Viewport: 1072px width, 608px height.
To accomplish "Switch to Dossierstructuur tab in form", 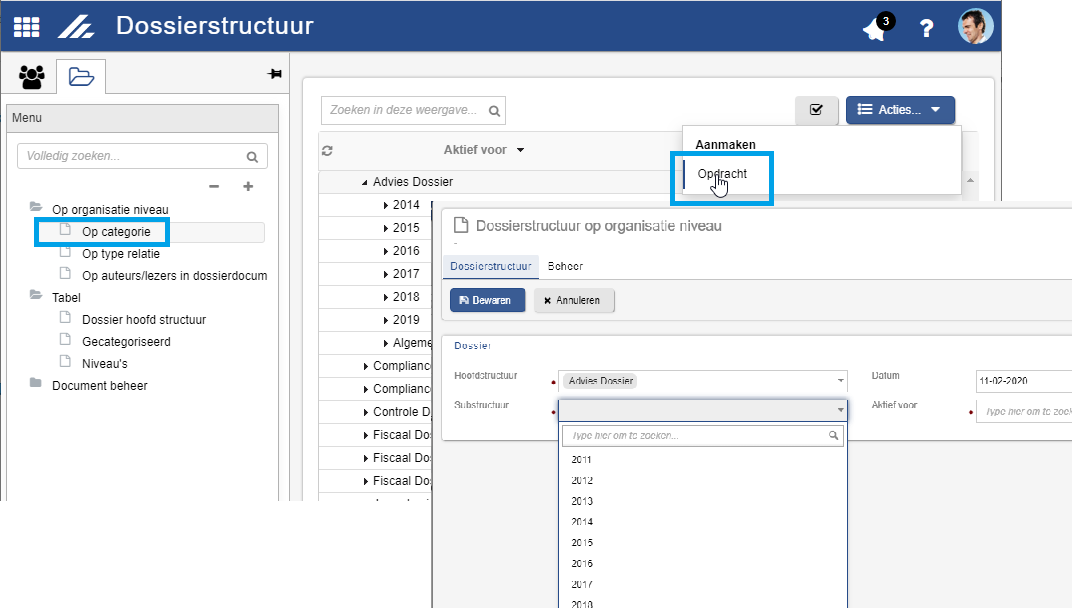I will [x=491, y=266].
